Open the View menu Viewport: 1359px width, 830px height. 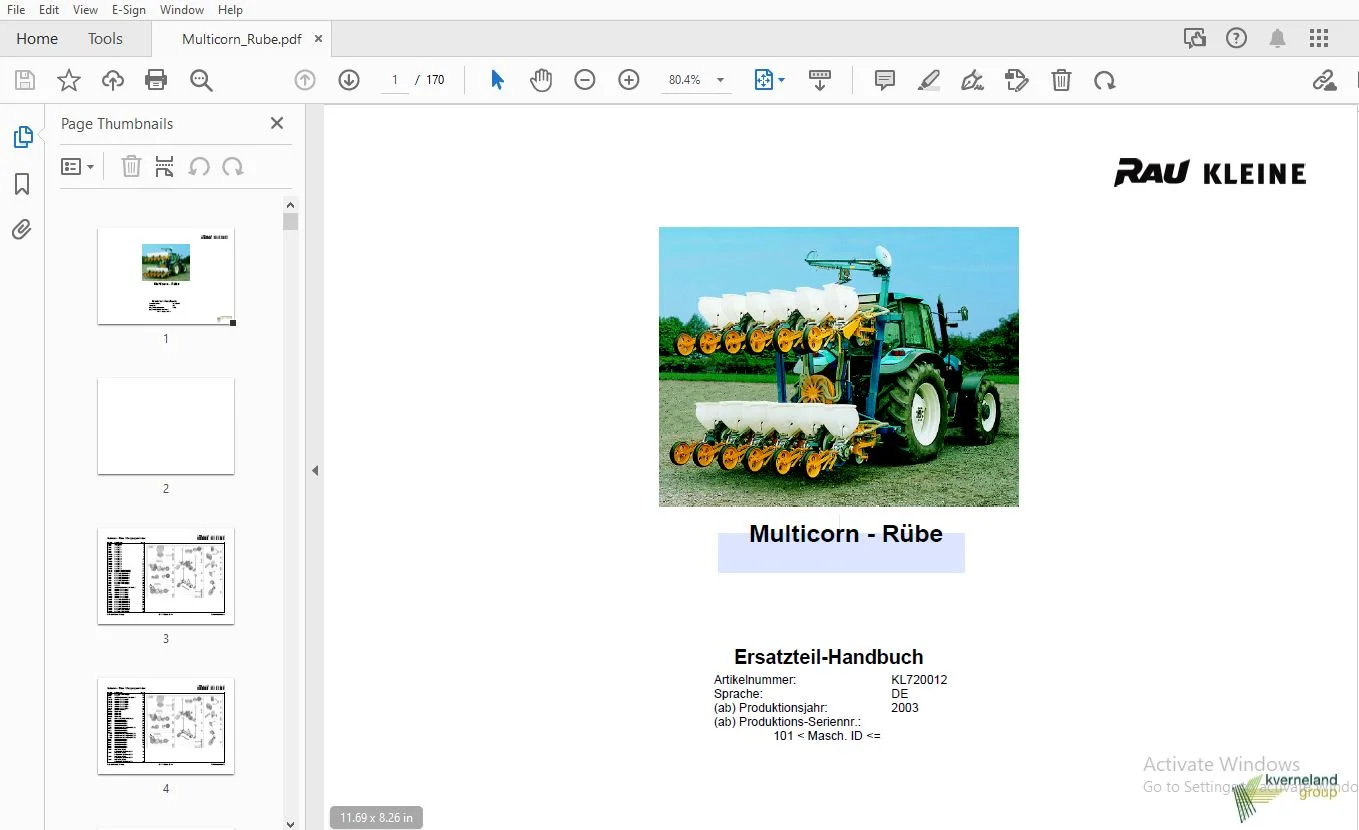pyautogui.click(x=86, y=10)
